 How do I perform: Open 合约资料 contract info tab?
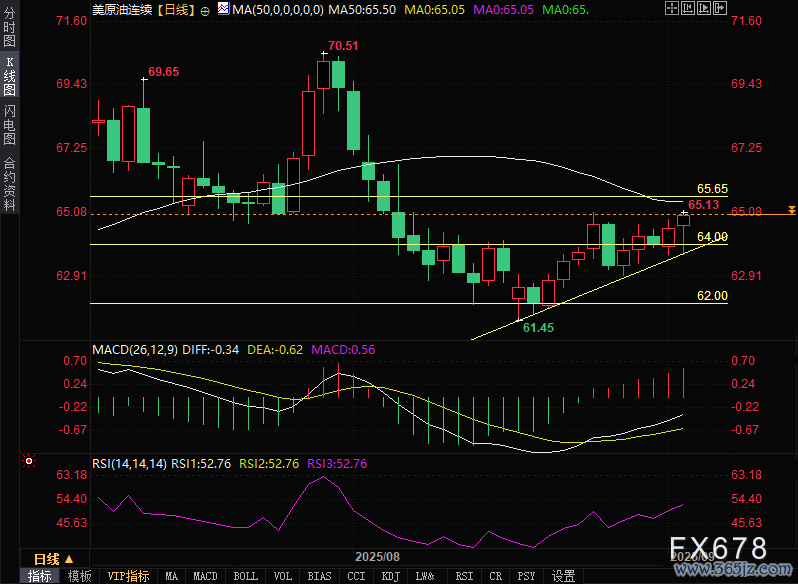pyautogui.click(x=10, y=183)
